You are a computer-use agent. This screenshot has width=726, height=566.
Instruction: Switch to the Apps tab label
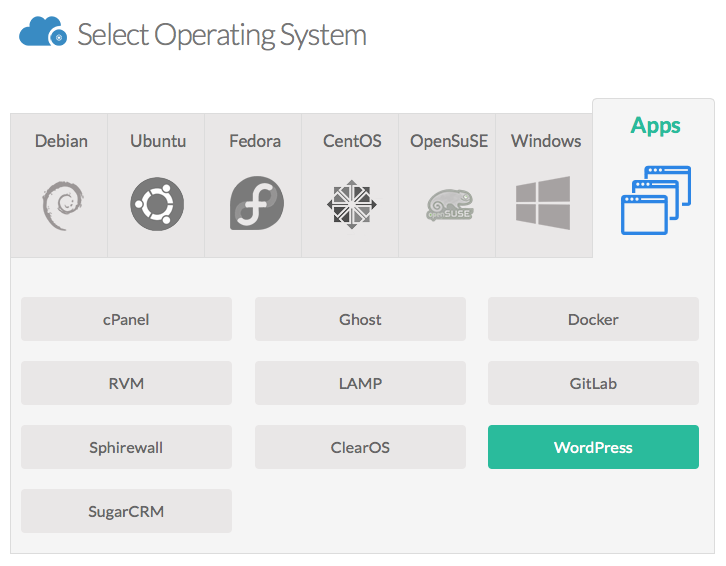point(656,125)
